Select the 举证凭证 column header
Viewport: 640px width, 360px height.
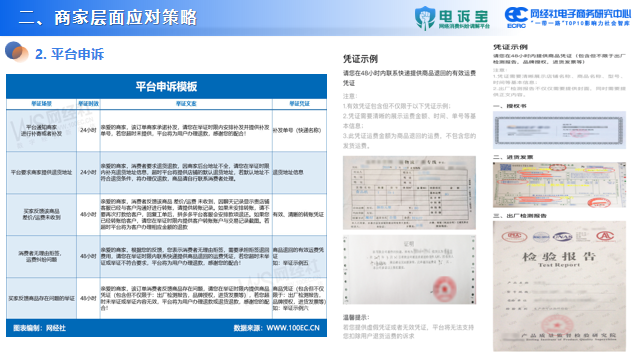[300, 104]
